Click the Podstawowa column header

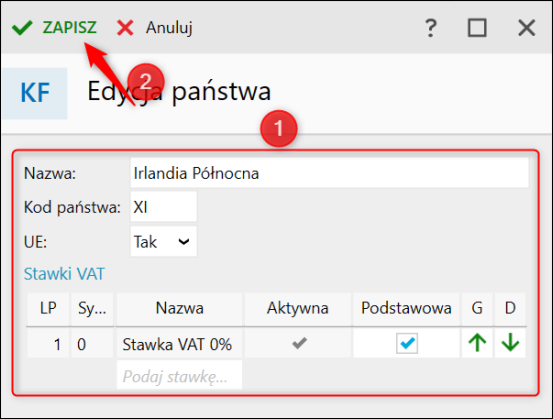406,308
